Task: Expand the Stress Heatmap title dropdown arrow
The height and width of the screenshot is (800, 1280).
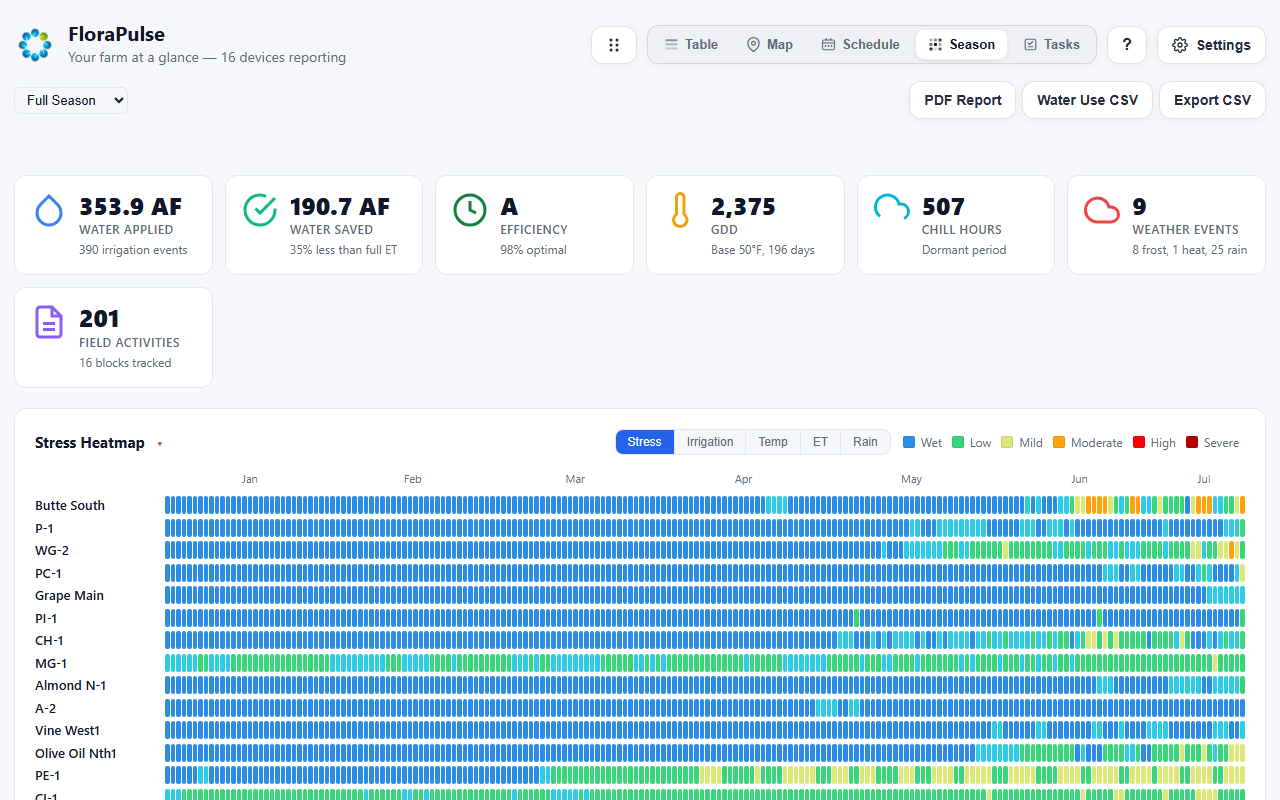Action: tap(160, 444)
